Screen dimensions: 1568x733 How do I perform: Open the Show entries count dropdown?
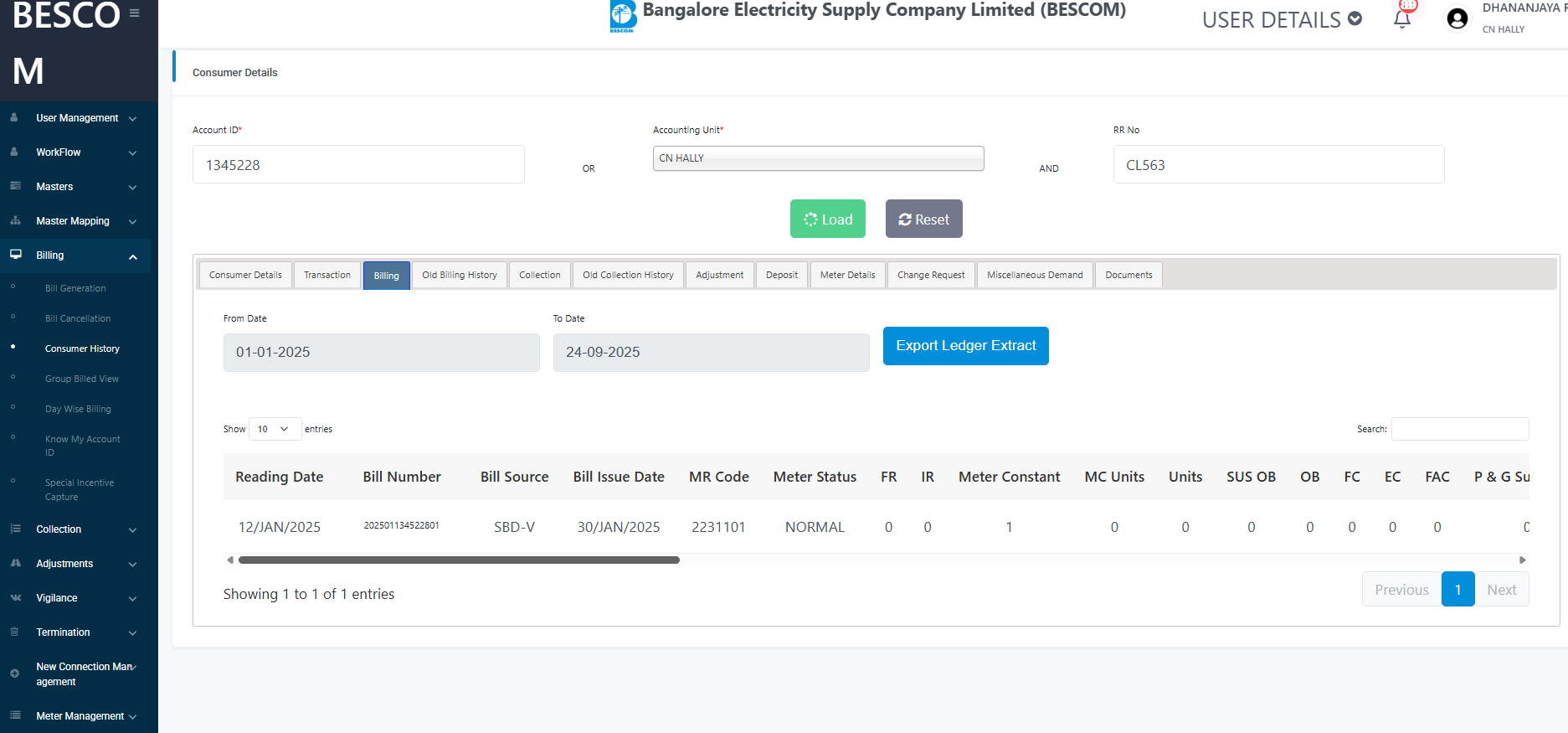tap(275, 429)
